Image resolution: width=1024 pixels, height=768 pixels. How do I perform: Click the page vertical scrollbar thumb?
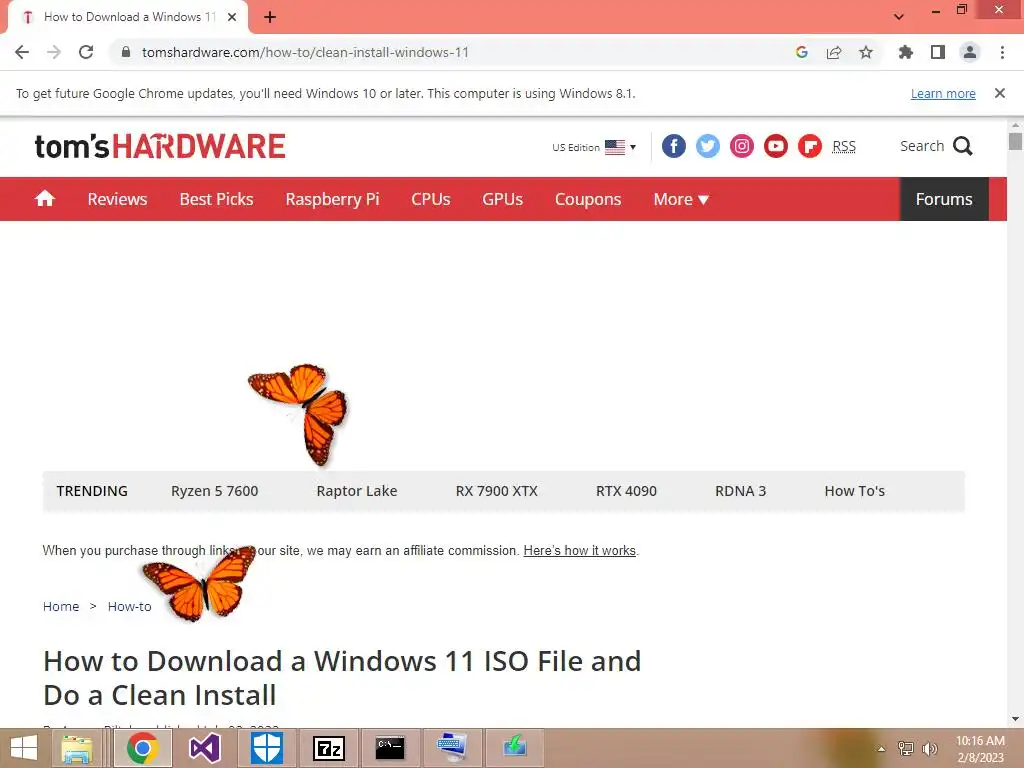1015,142
